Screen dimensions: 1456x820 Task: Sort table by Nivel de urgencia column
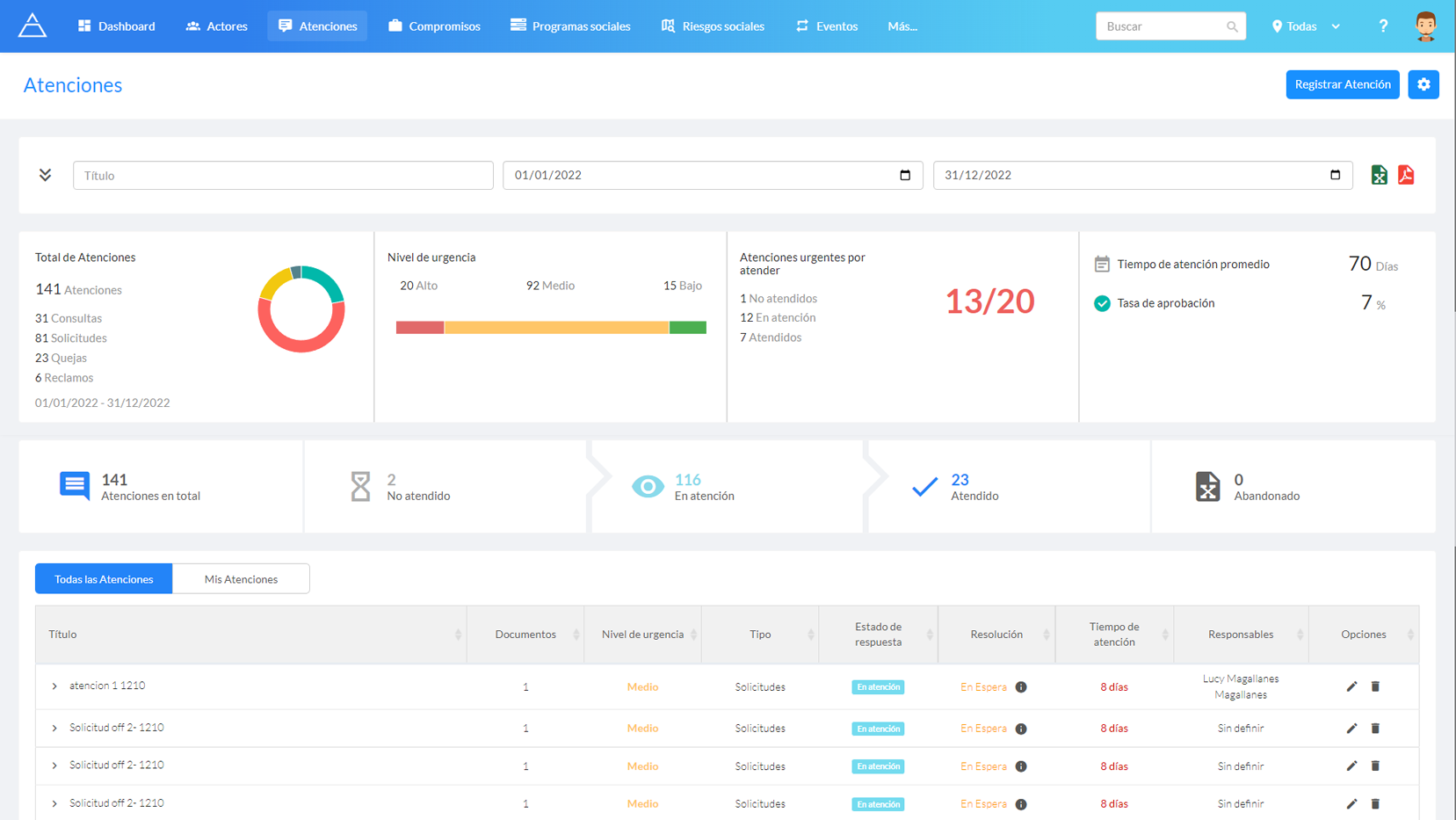[x=693, y=635]
